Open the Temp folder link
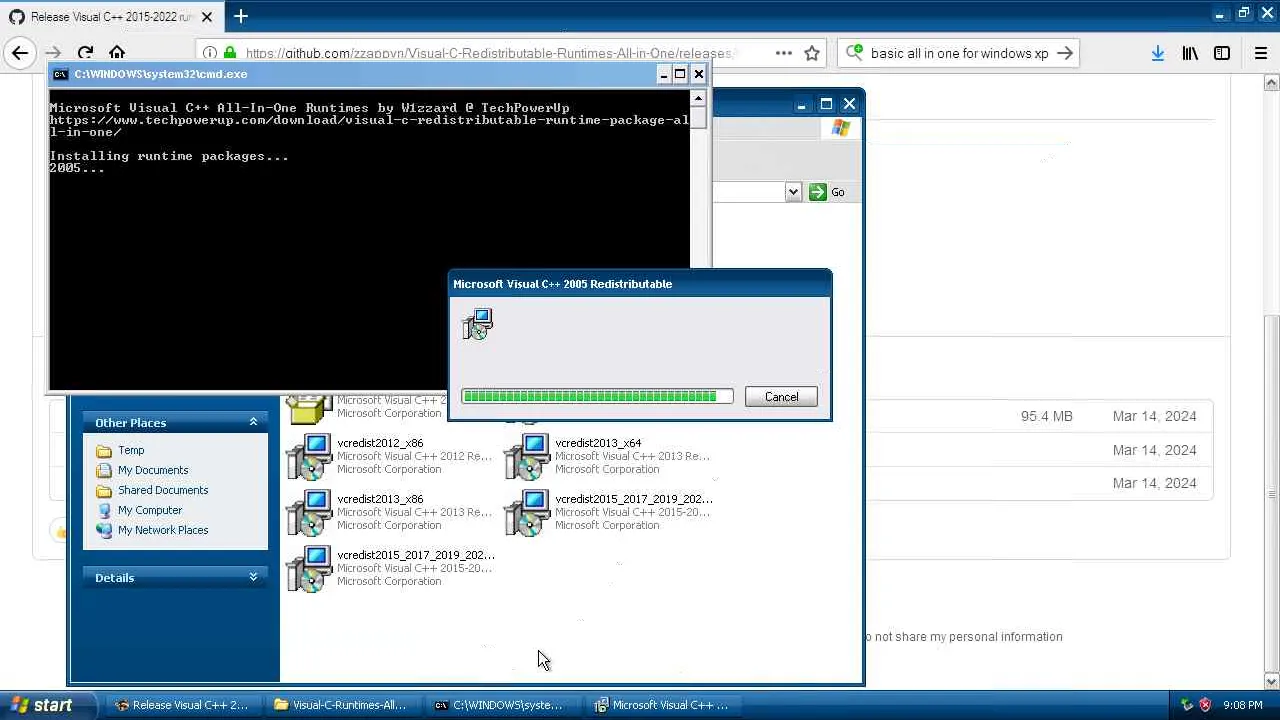1280x720 pixels. (131, 450)
